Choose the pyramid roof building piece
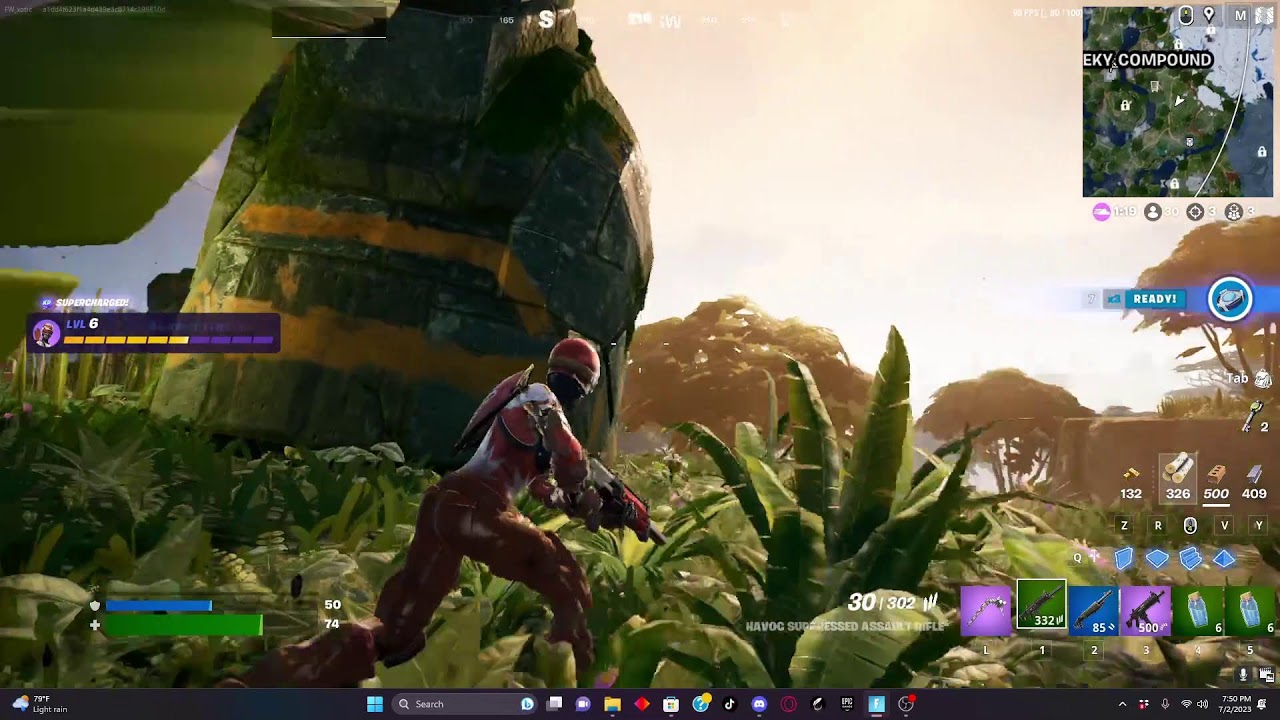The width and height of the screenshot is (1280, 720). coord(1224,559)
